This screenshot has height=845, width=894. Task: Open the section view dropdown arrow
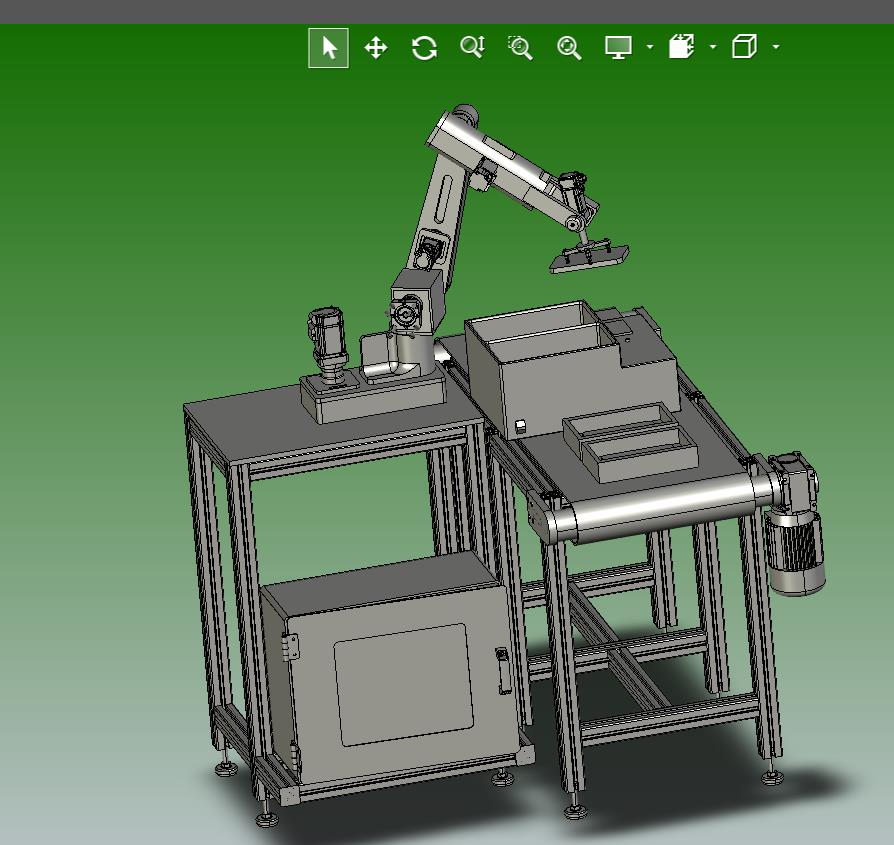click(713, 47)
